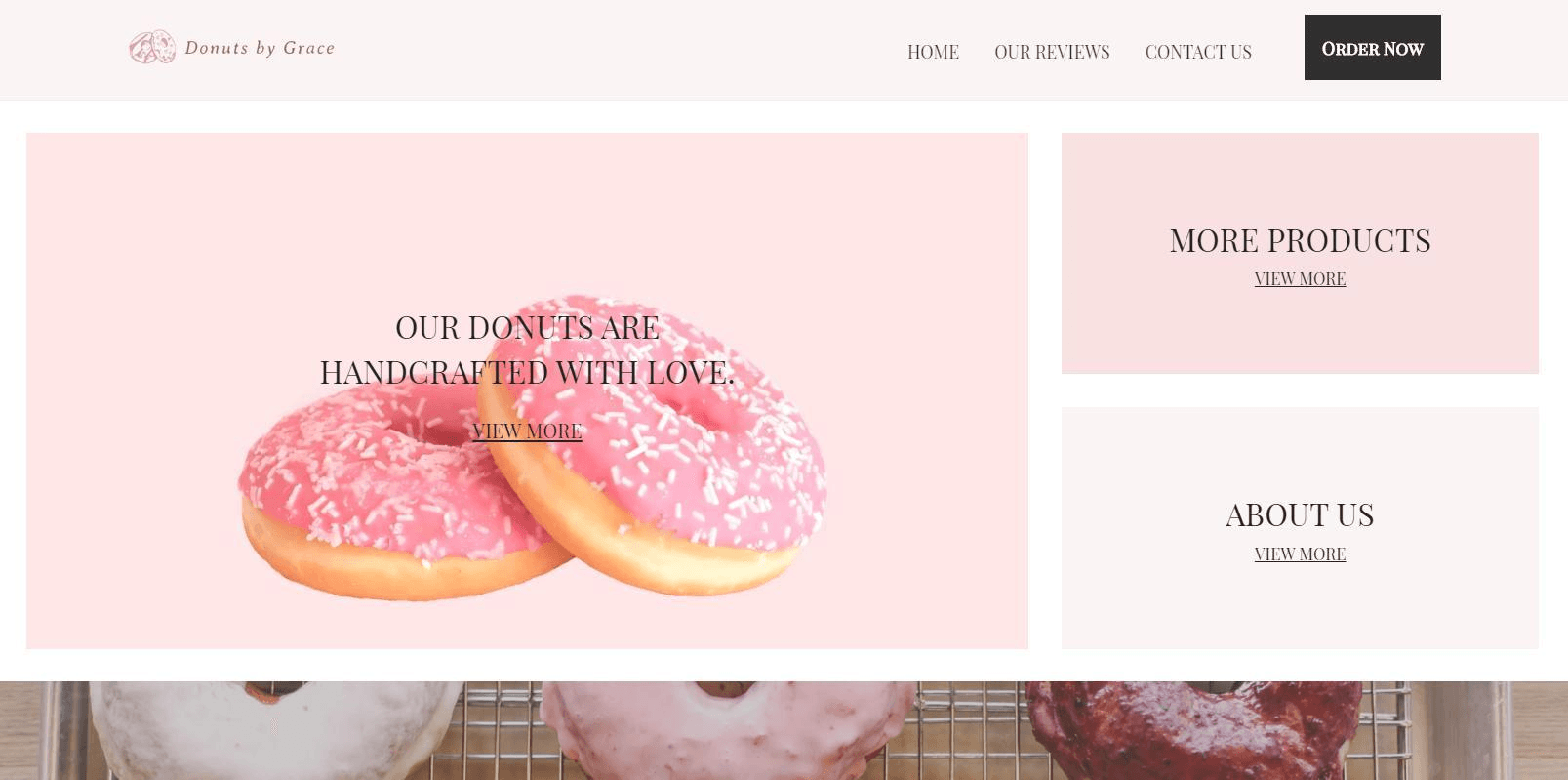Go to the Home page
Viewport: 1568px width, 780px height.
pyautogui.click(x=933, y=52)
